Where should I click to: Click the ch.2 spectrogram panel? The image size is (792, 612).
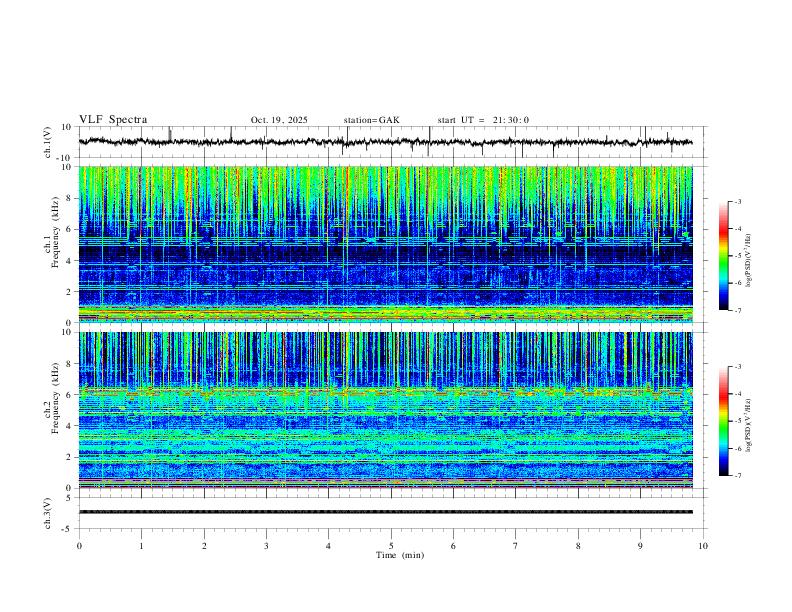tap(385, 410)
